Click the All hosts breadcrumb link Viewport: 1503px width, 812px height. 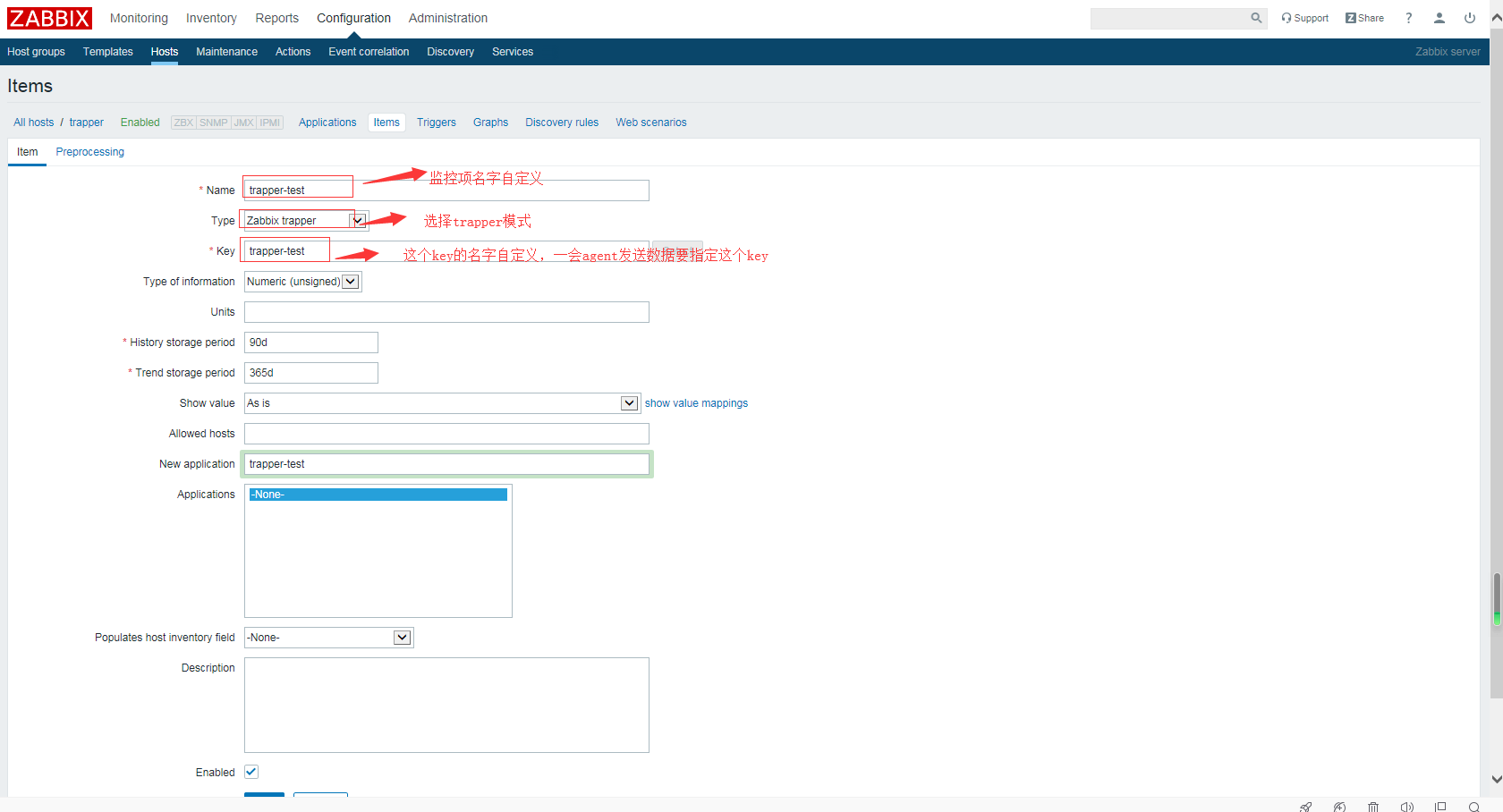click(x=33, y=123)
